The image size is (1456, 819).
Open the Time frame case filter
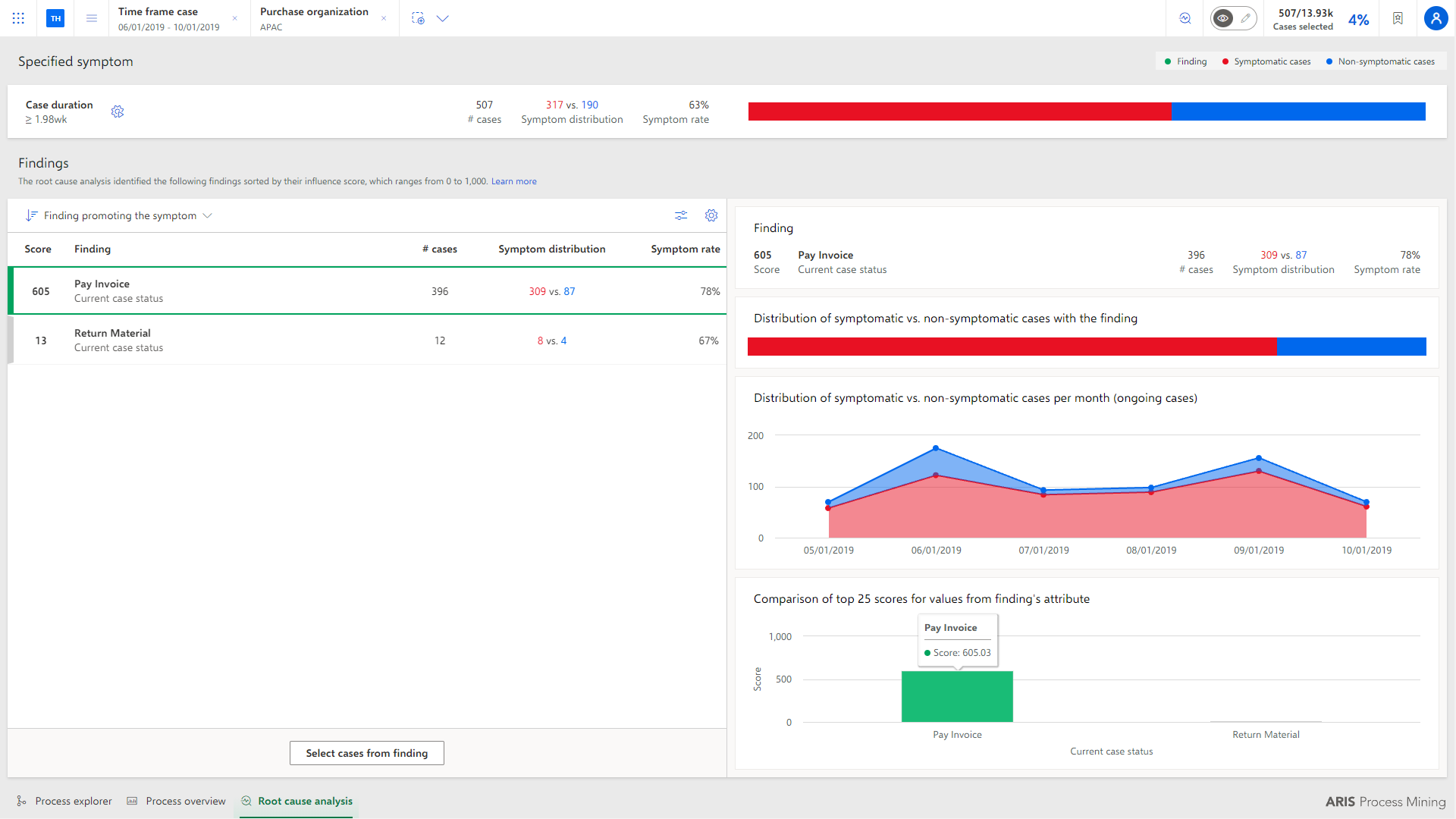click(168, 19)
